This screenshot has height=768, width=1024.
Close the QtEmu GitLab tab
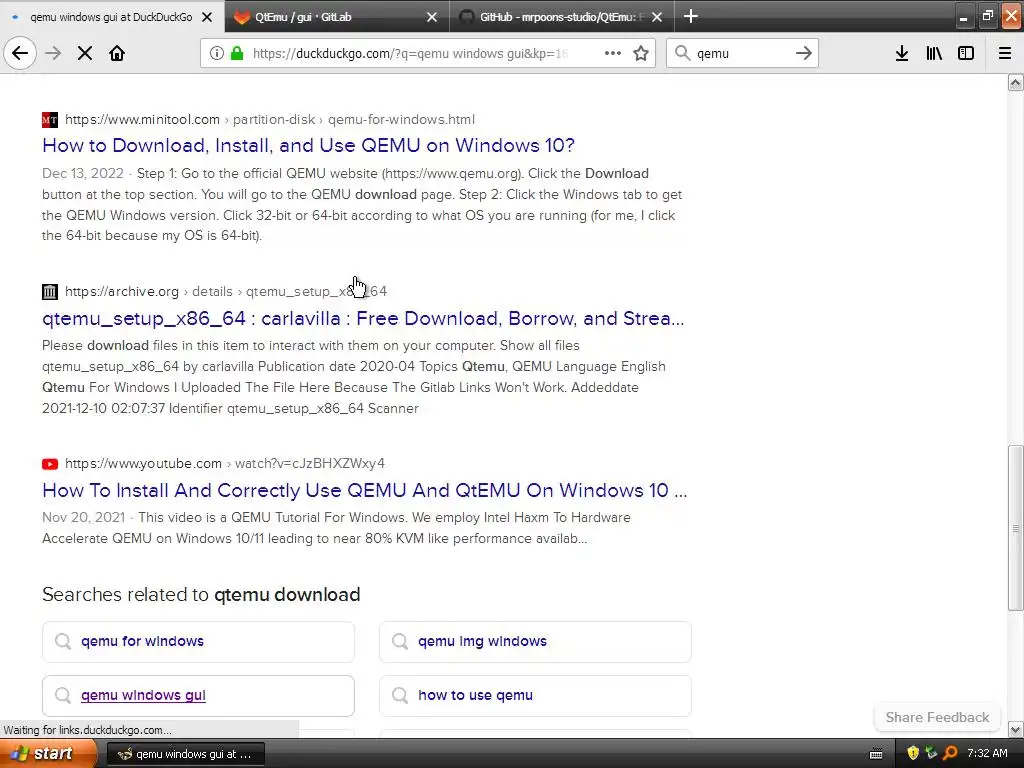coord(432,17)
